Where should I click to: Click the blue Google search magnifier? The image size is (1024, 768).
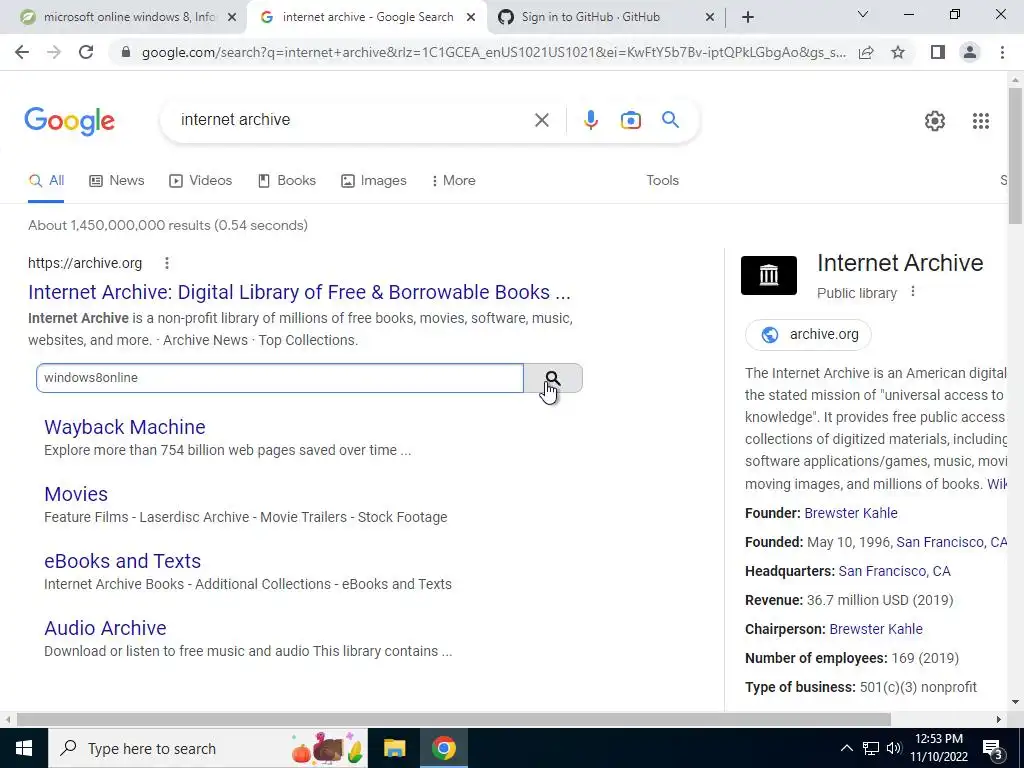coord(670,120)
